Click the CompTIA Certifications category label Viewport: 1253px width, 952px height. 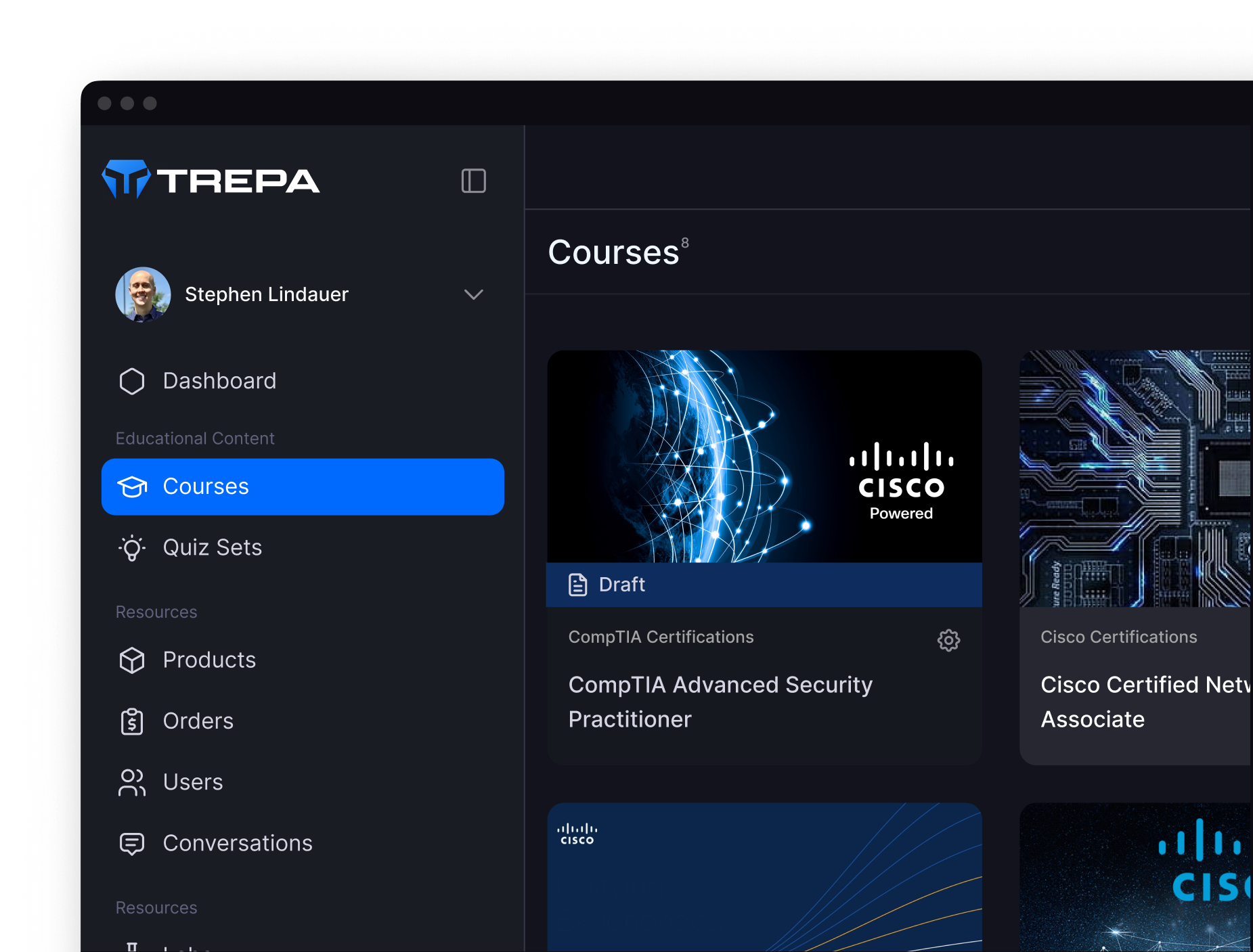click(x=661, y=637)
